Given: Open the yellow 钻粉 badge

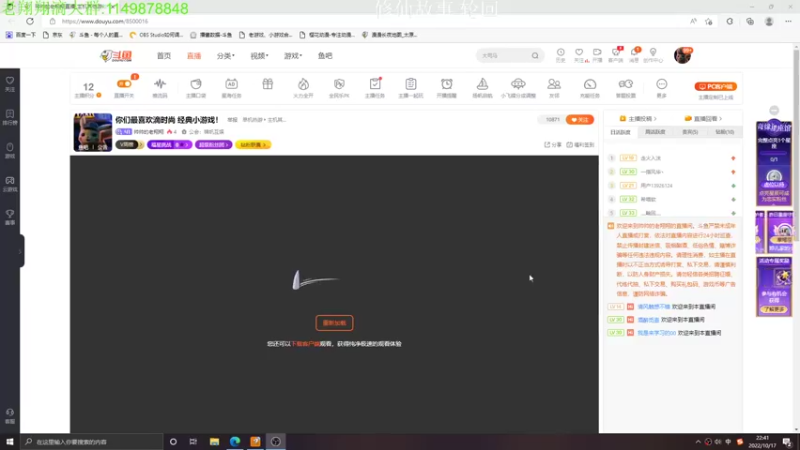Looking at the screenshot, I should click(x=253, y=145).
